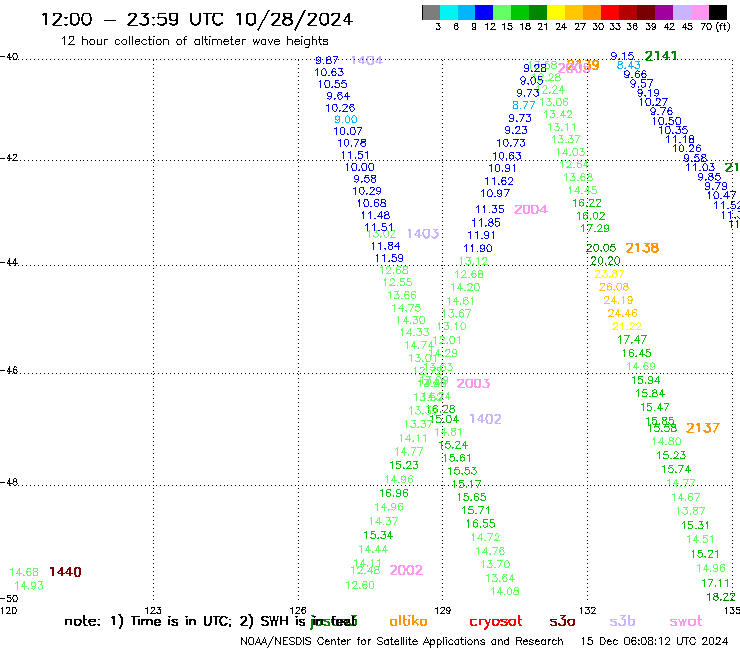Click the NOAA/NESDIS Center credit text
Screen dimensions: 740x650
pos(402,641)
